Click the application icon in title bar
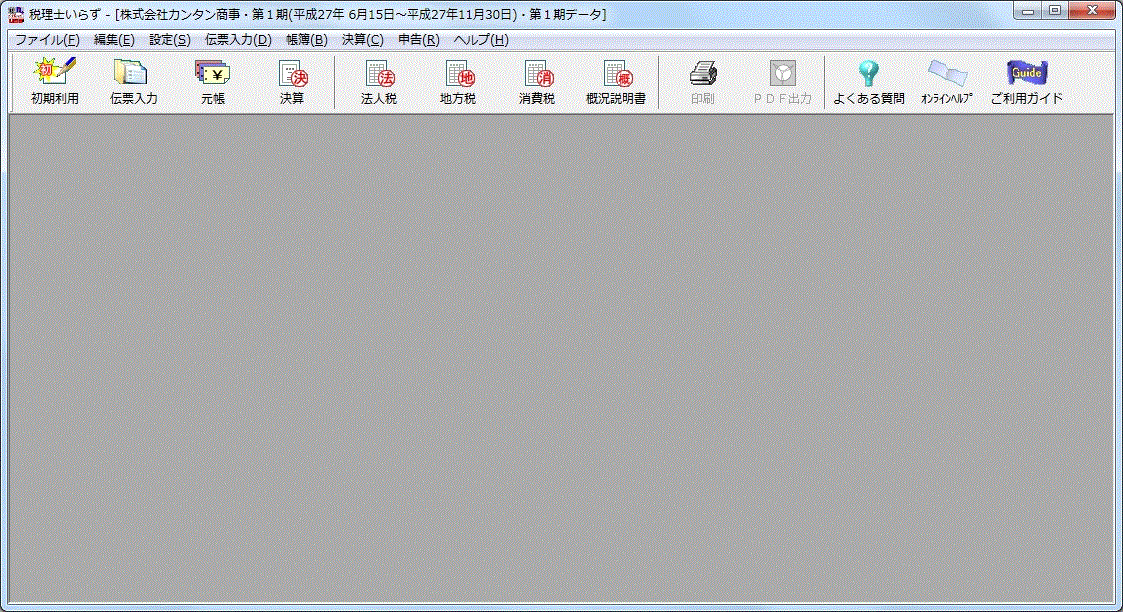The image size is (1123, 612). [15, 14]
